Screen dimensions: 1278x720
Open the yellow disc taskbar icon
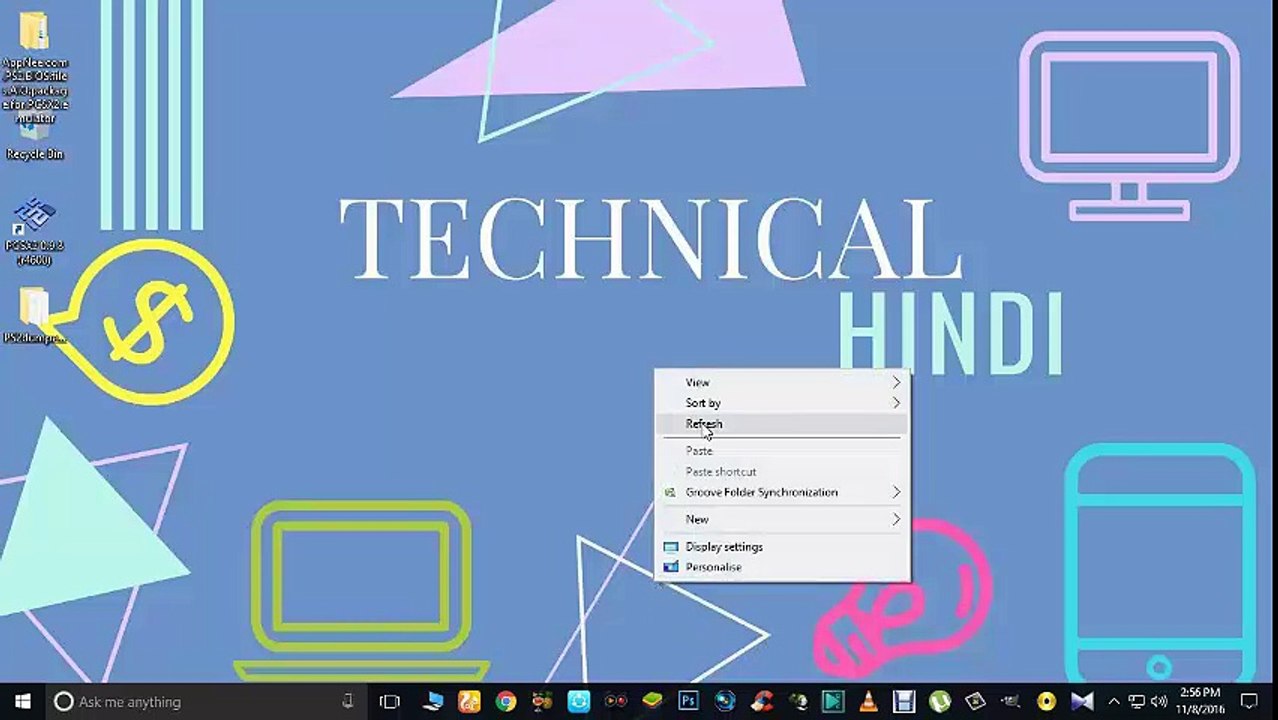1046,701
